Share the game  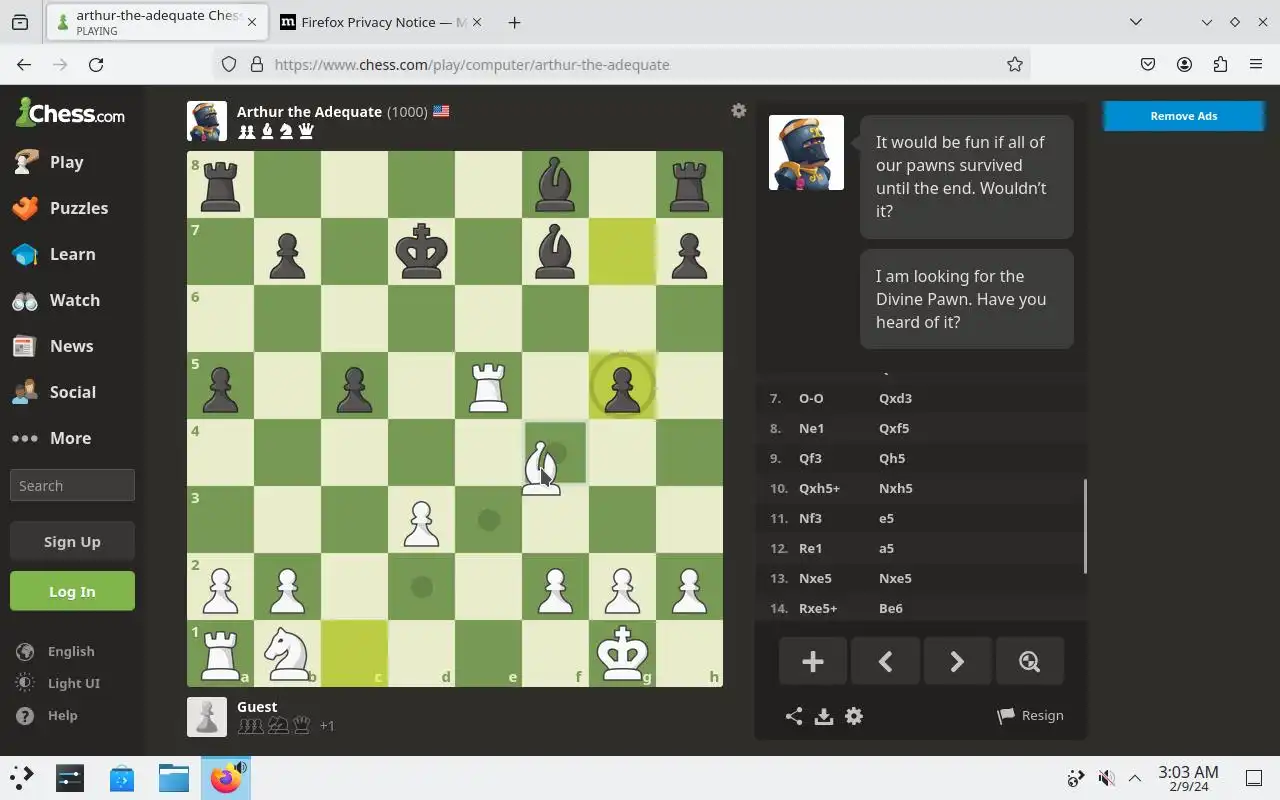(794, 716)
